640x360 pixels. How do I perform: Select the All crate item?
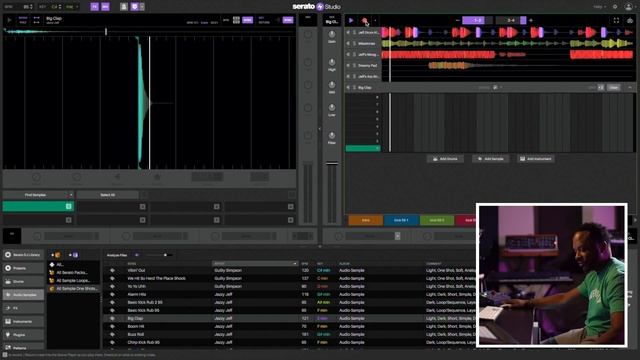(x=73, y=264)
